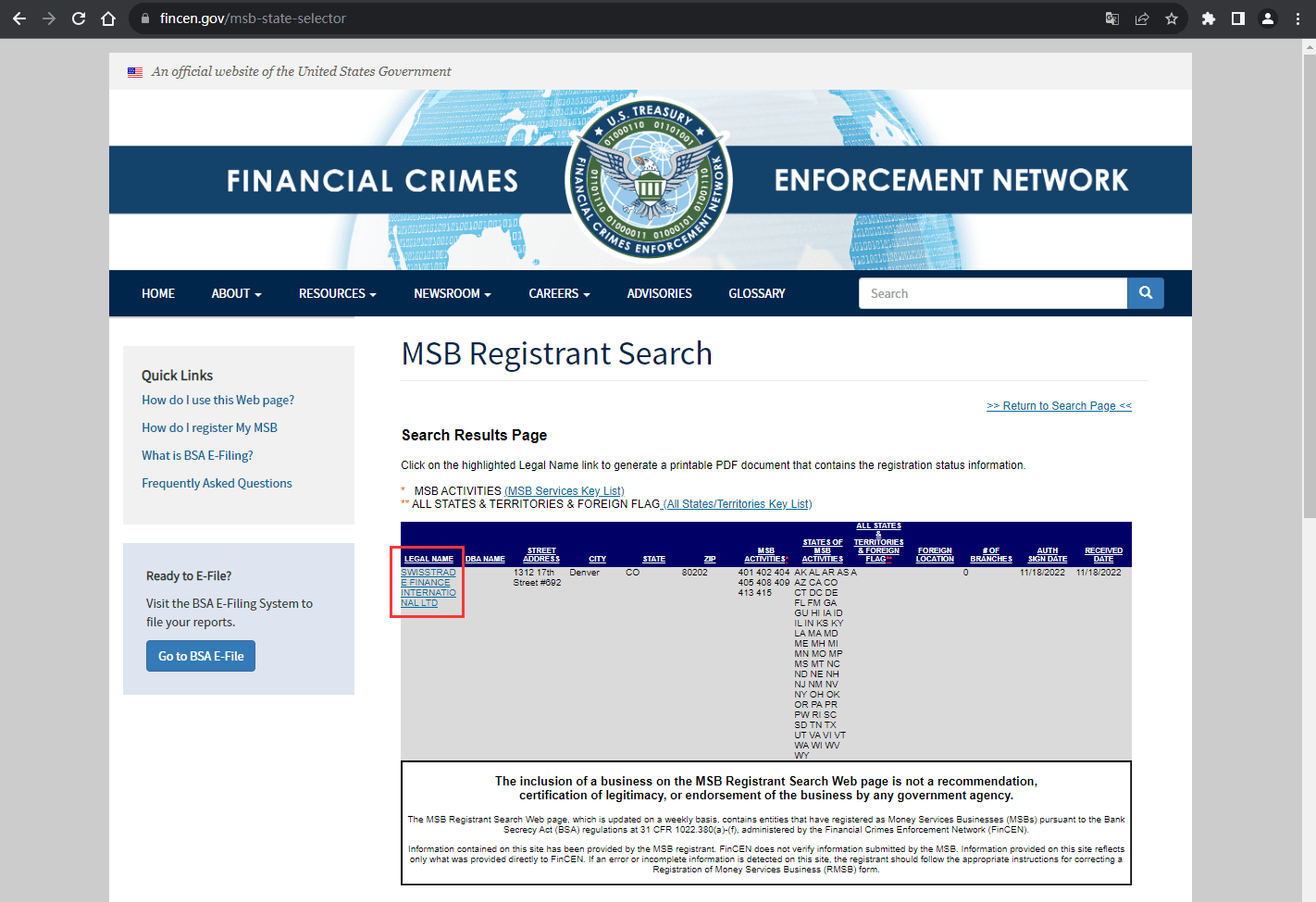1316x902 pixels.
Task: Click the ALL STATES & TERRITORIES & FOREIGN FLAG header
Action: click(878, 542)
